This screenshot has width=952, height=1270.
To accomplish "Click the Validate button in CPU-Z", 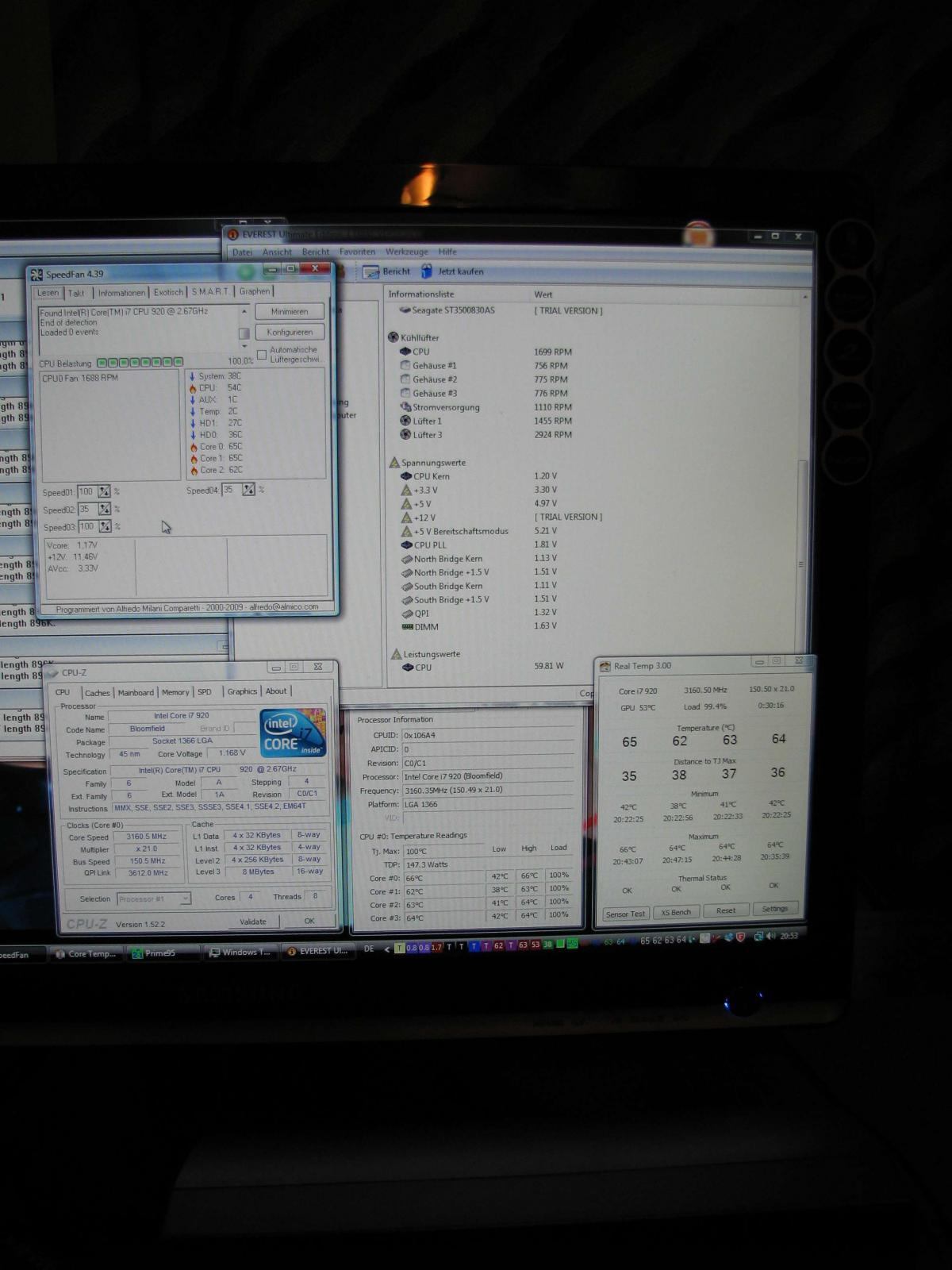I will point(253,922).
